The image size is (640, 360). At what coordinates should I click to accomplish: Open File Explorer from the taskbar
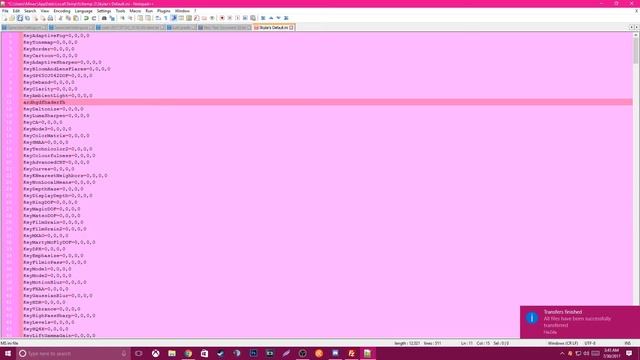(172, 353)
